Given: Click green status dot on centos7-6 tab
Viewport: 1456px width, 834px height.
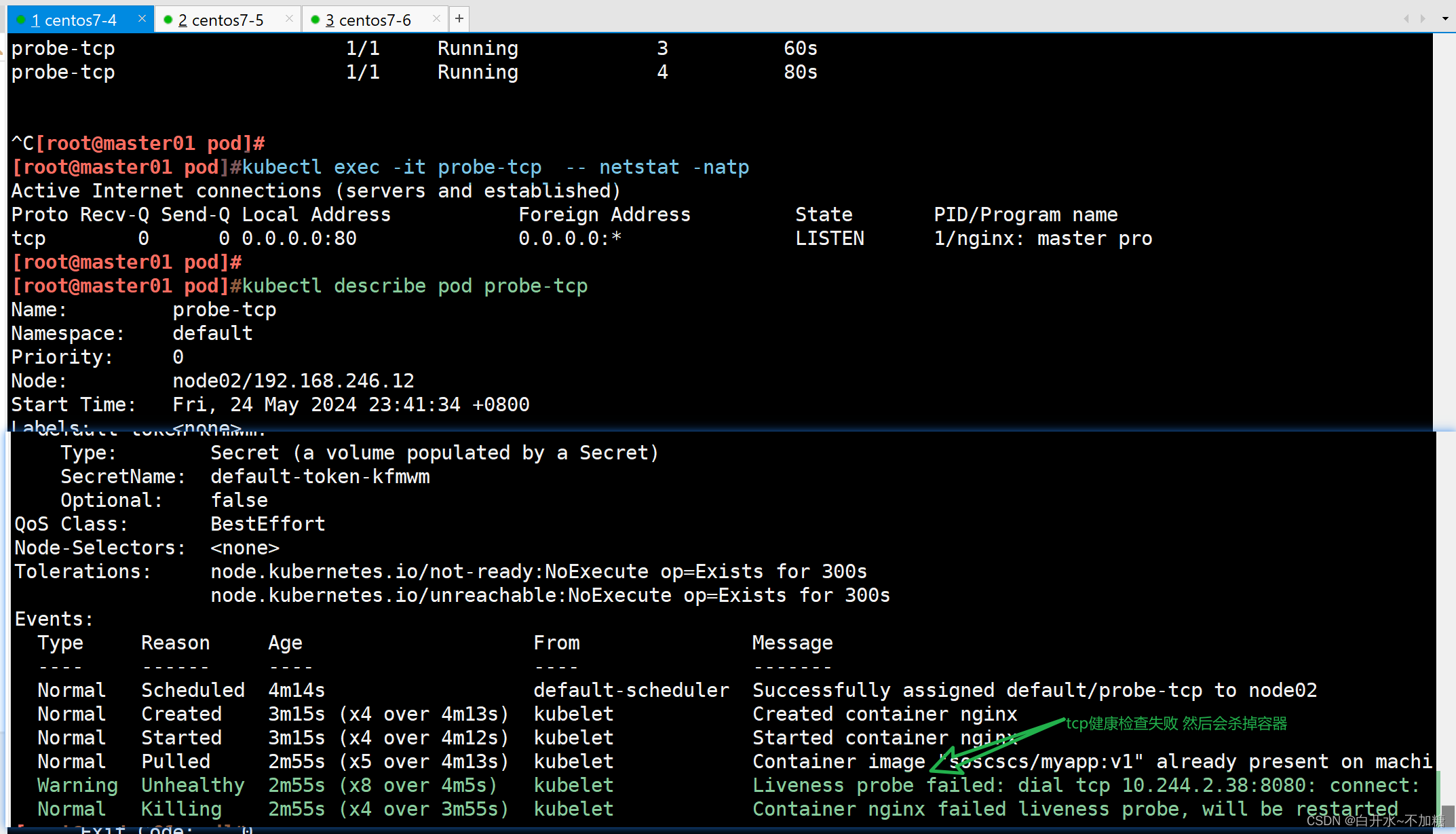Looking at the screenshot, I should pyautogui.click(x=315, y=20).
